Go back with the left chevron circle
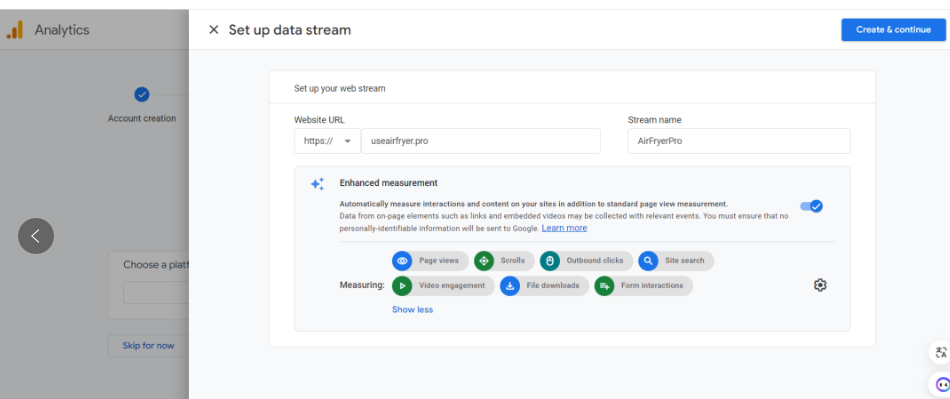Screen dimensions: 950x399 click(36, 236)
